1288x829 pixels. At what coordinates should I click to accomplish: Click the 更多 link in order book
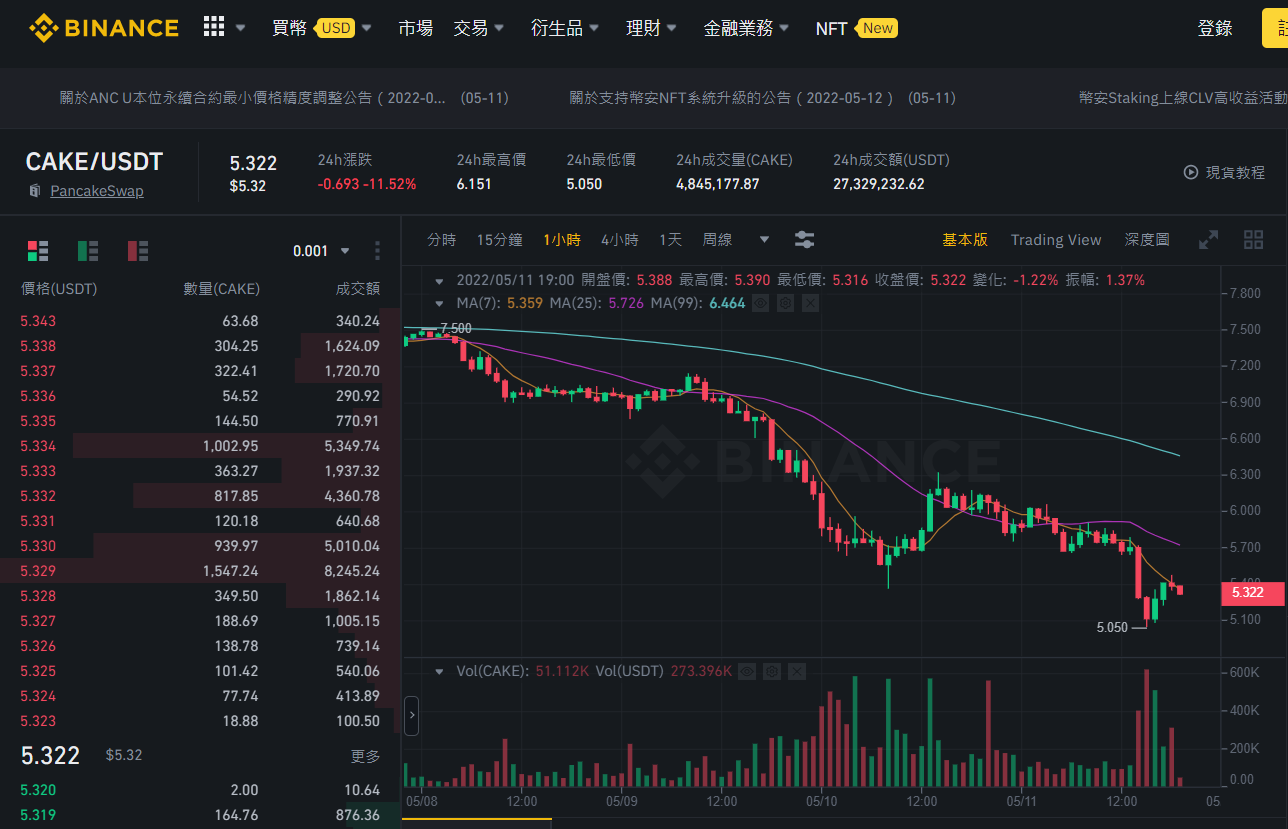(366, 756)
